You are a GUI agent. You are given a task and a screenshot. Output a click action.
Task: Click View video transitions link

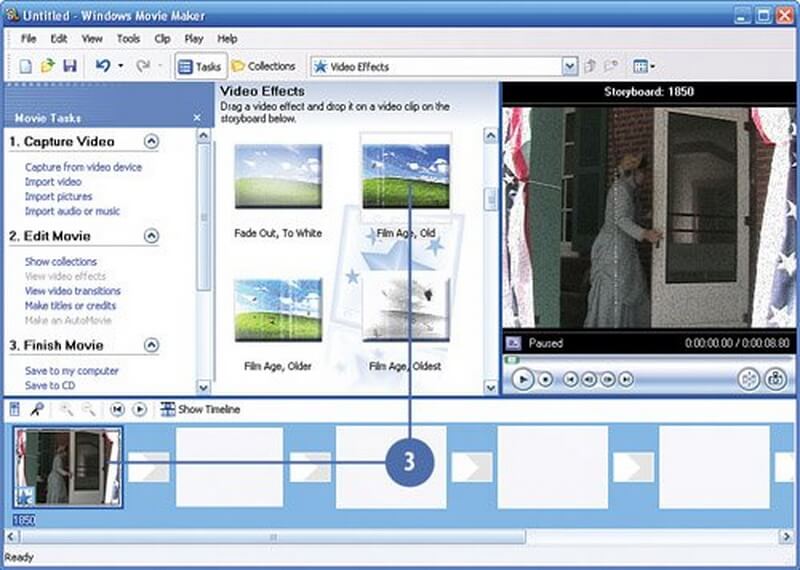point(73,291)
